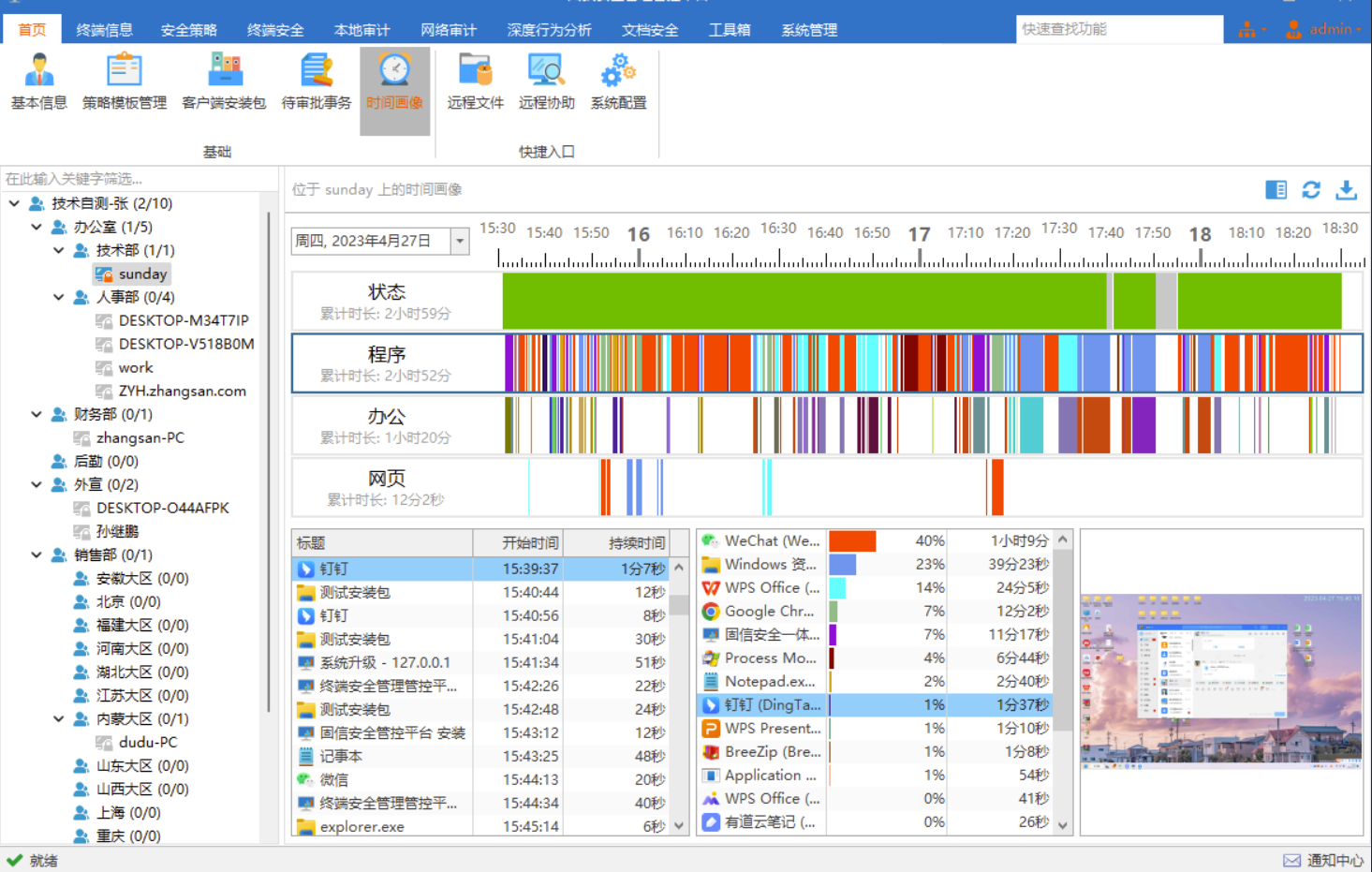The image size is (1372, 872).
Task: Toggle the side panel layout icon
Action: pyautogui.click(x=1276, y=190)
